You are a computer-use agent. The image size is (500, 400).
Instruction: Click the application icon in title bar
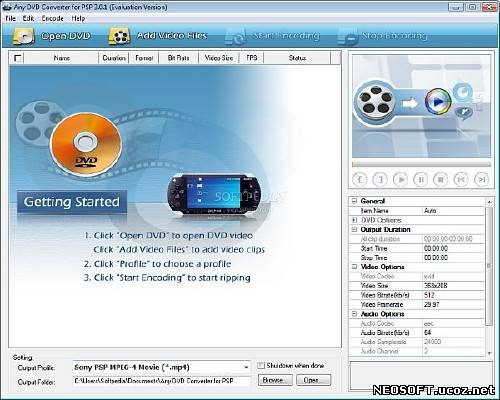[x=7, y=7]
